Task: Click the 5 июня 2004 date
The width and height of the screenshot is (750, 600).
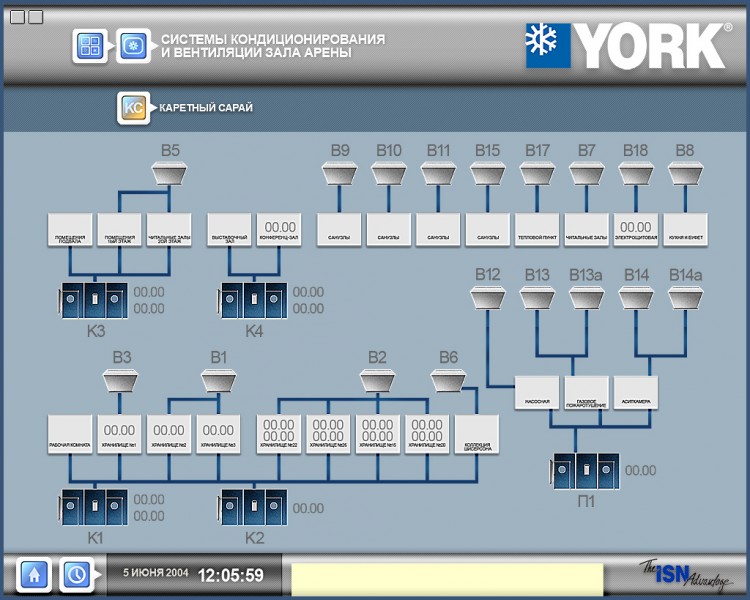Action: [155, 573]
